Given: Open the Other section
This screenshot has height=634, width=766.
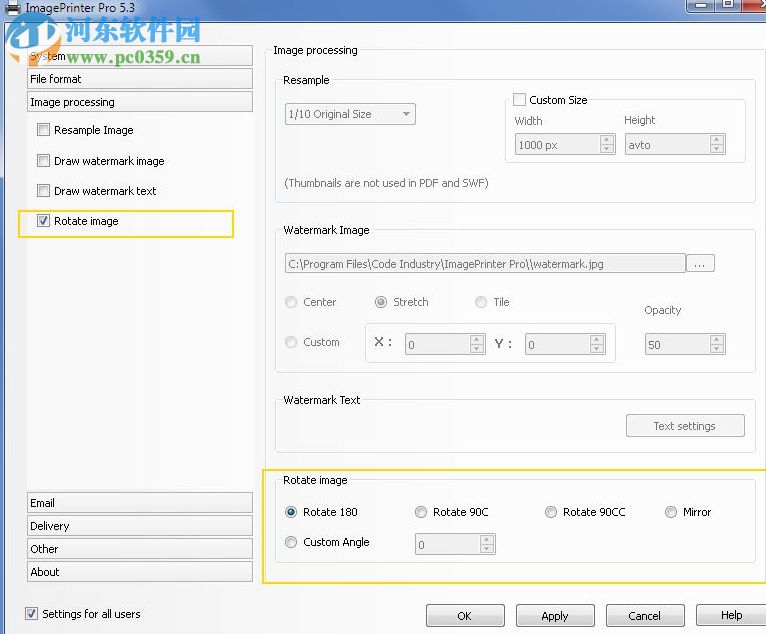Looking at the screenshot, I should tap(140, 549).
